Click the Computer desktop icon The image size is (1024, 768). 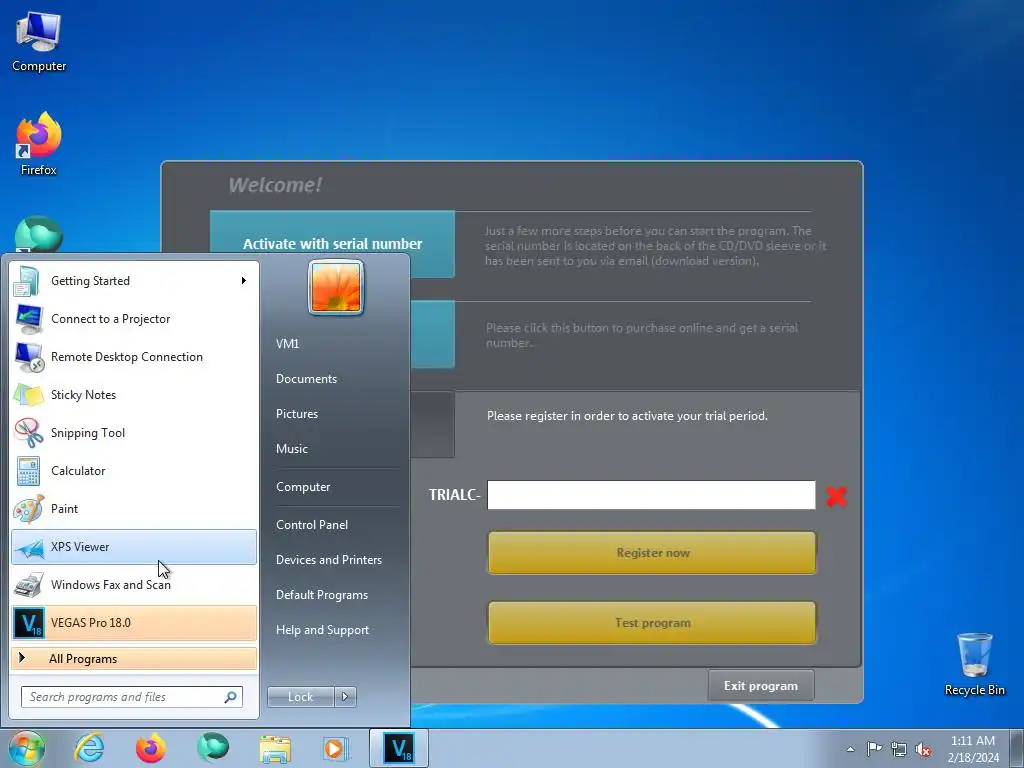[x=39, y=42]
